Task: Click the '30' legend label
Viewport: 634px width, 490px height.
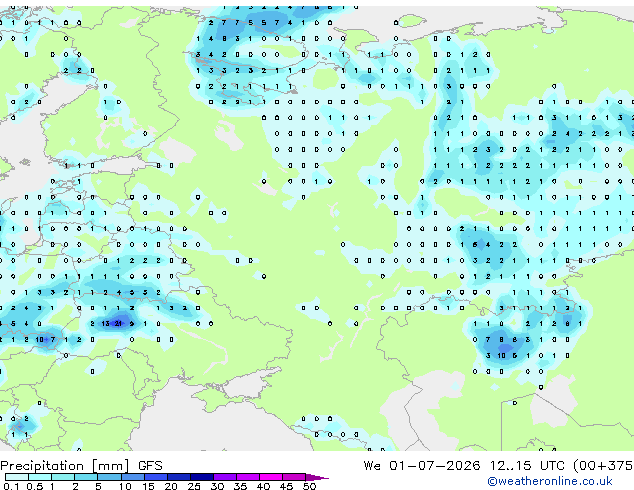Action: click(x=217, y=486)
